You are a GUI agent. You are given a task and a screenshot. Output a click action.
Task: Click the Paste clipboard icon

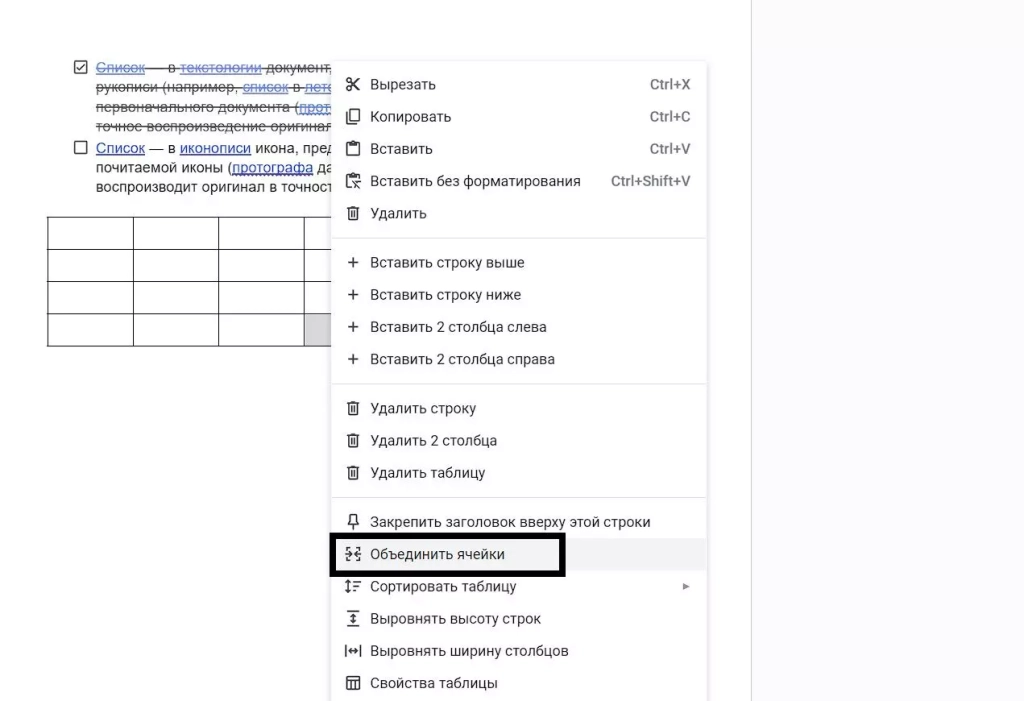[352, 148]
